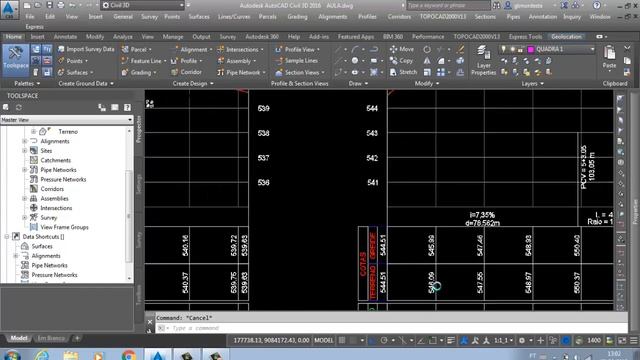640x360 pixels.
Task: Select the Stretch tool
Action: pyautogui.click(x=403, y=72)
